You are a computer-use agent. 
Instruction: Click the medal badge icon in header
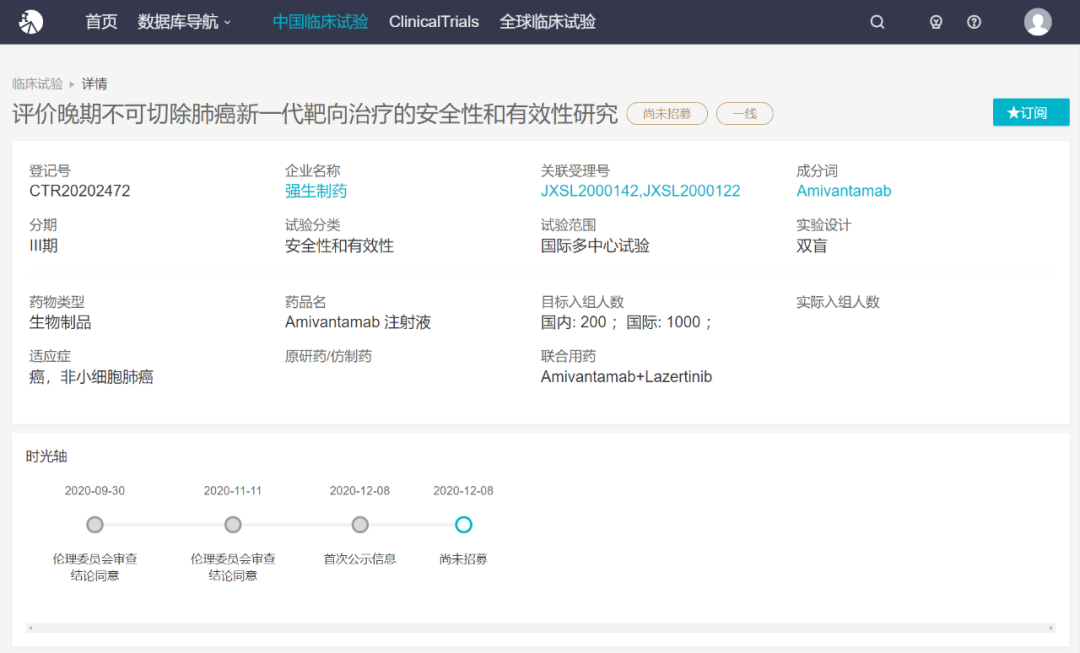(x=935, y=22)
